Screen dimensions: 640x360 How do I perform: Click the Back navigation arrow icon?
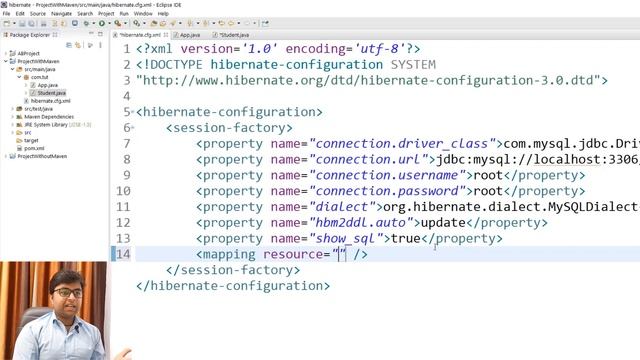(x=231, y=23)
